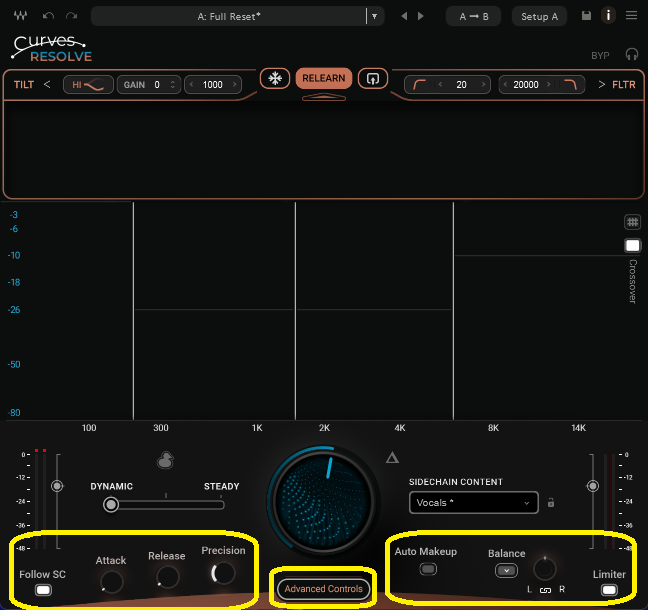
Task: Toggle the Limiter switch
Action: click(609, 590)
